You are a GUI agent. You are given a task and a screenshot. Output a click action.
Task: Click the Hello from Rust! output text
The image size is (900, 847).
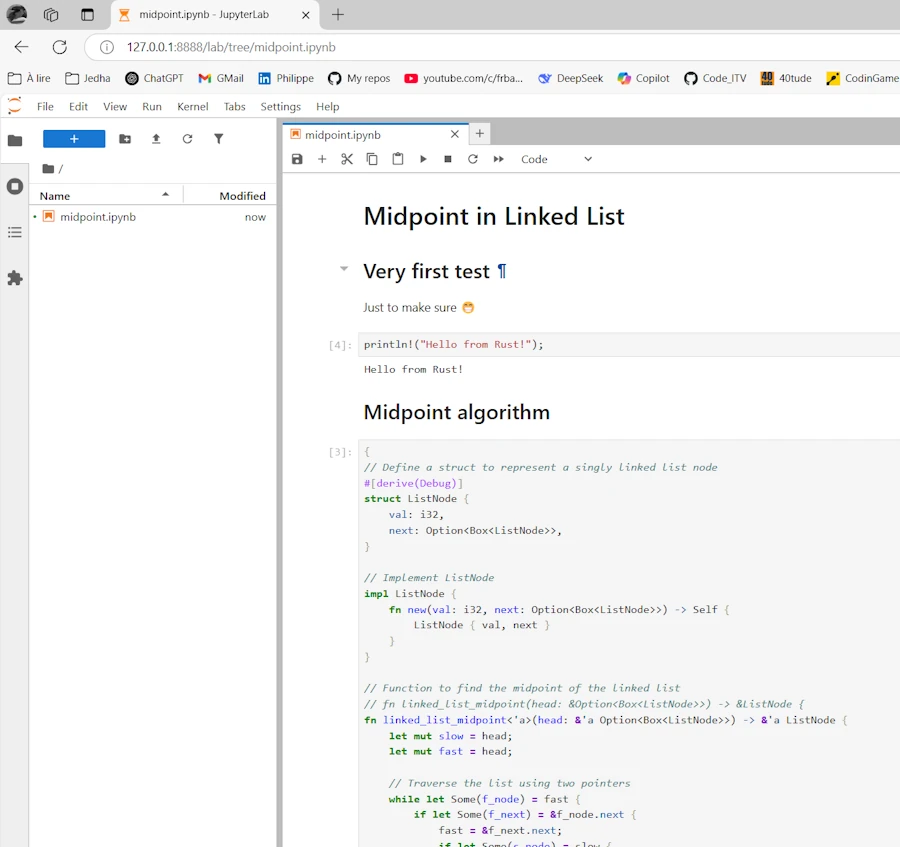pos(413,370)
